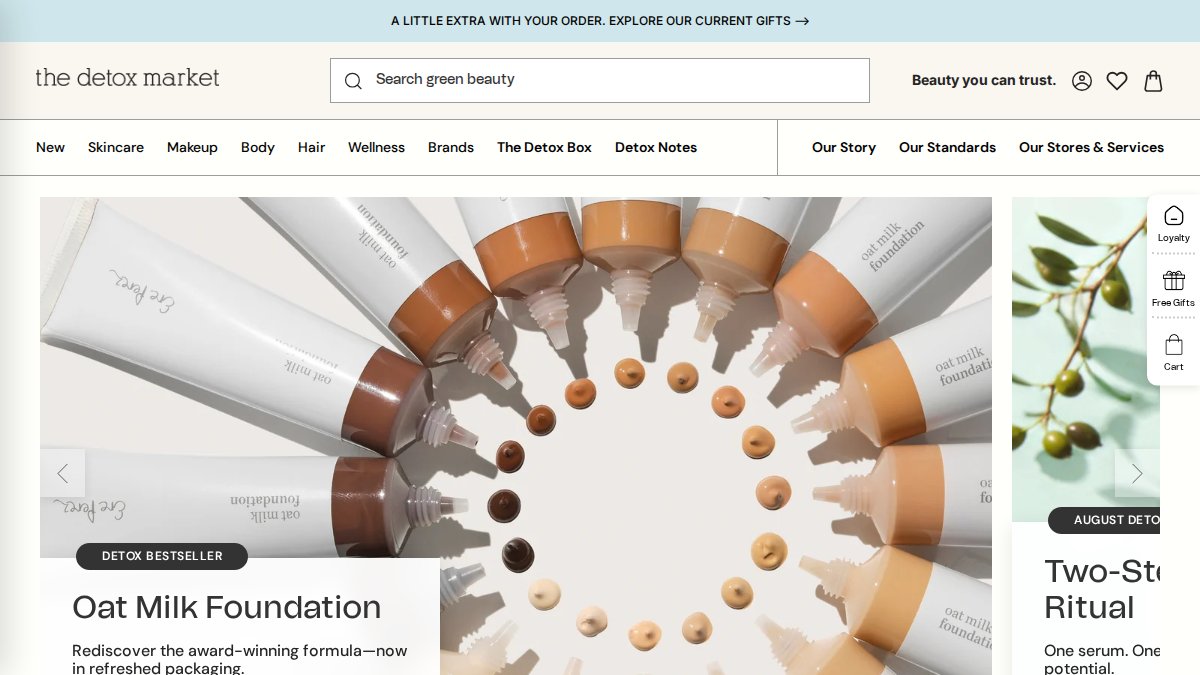Go to previous carousel slide arrow
This screenshot has width=1200, height=675.
click(x=63, y=473)
